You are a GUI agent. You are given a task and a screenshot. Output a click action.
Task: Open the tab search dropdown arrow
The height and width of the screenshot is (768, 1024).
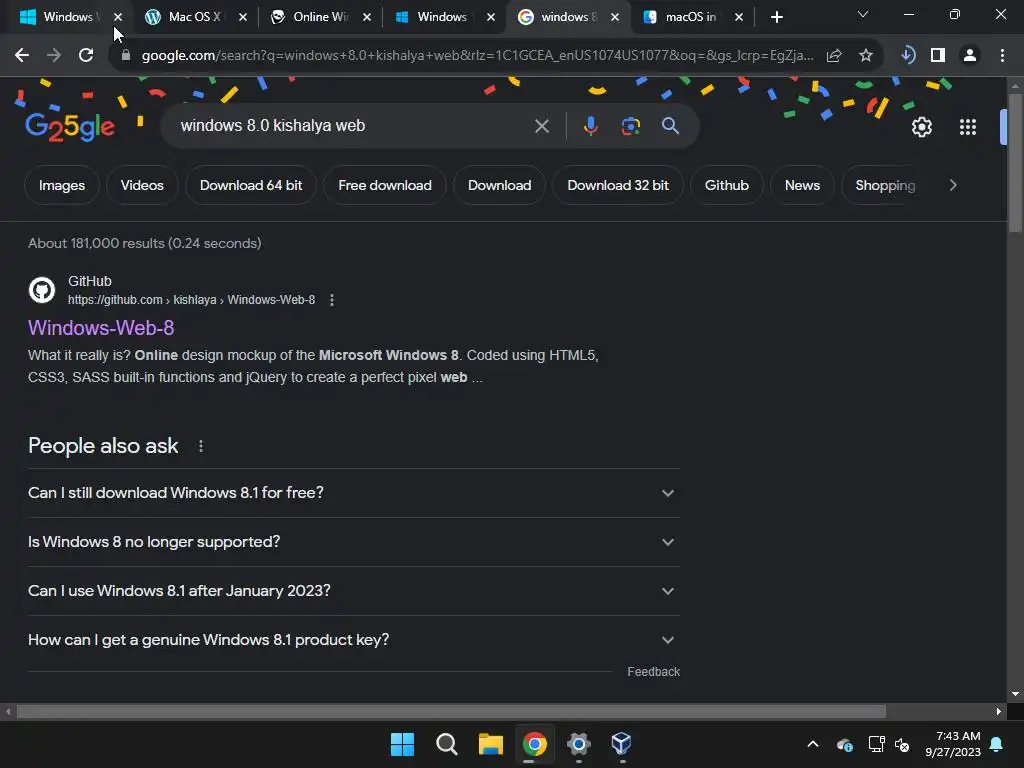863,14
